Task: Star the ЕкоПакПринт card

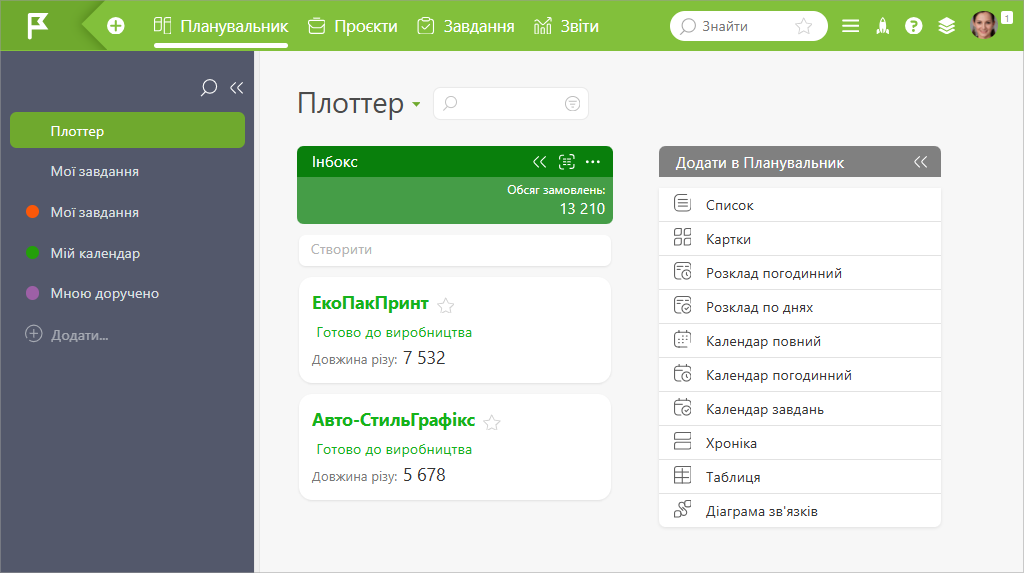Action: [445, 305]
